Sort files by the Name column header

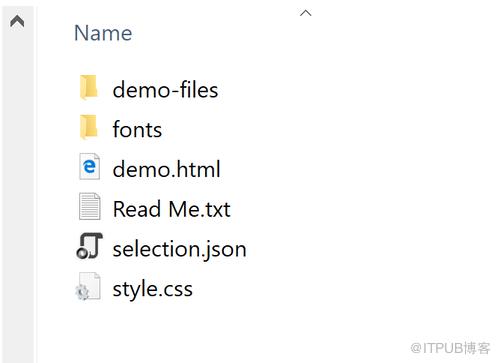tap(103, 33)
